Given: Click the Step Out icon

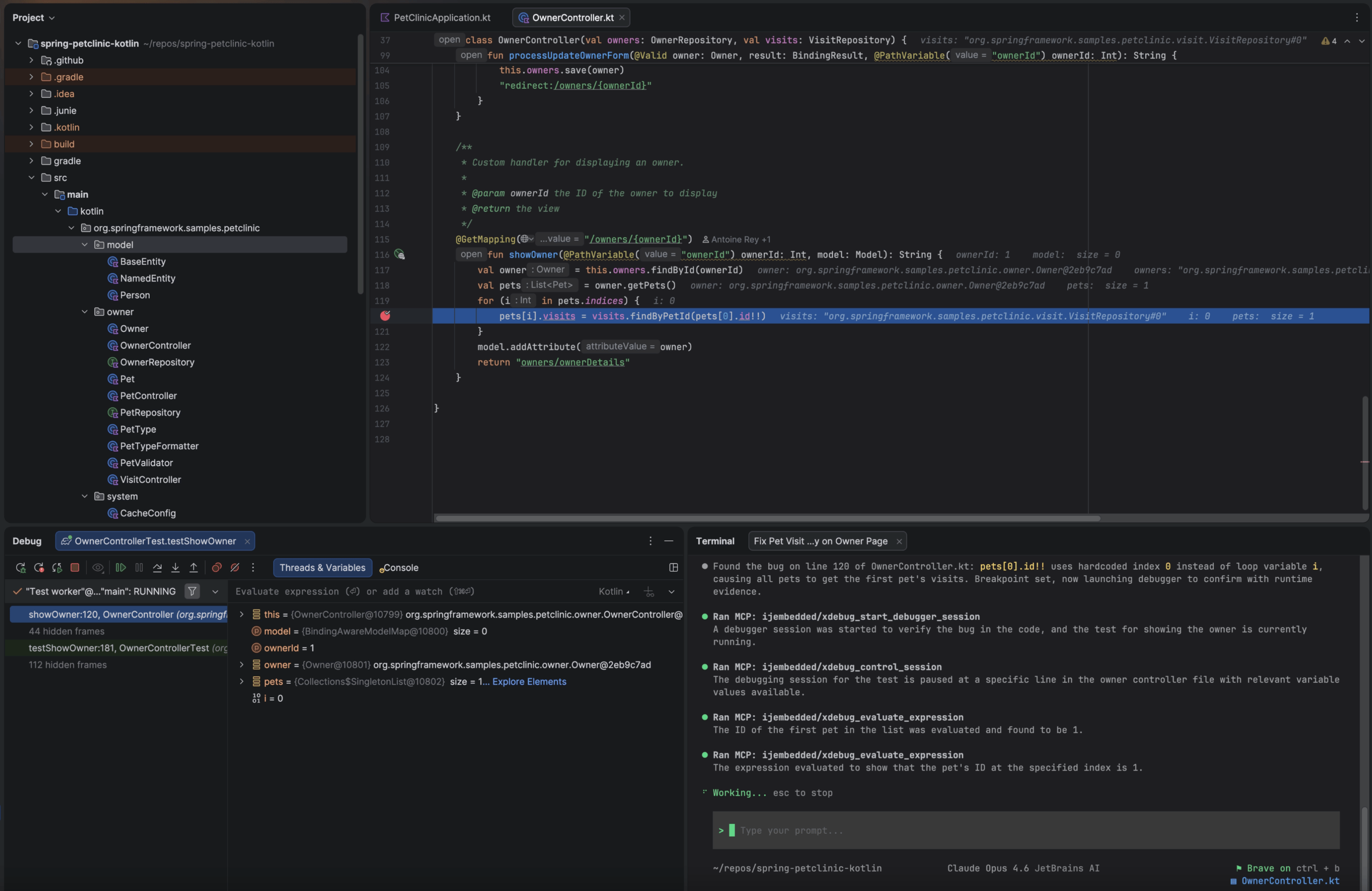Looking at the screenshot, I should point(194,567).
